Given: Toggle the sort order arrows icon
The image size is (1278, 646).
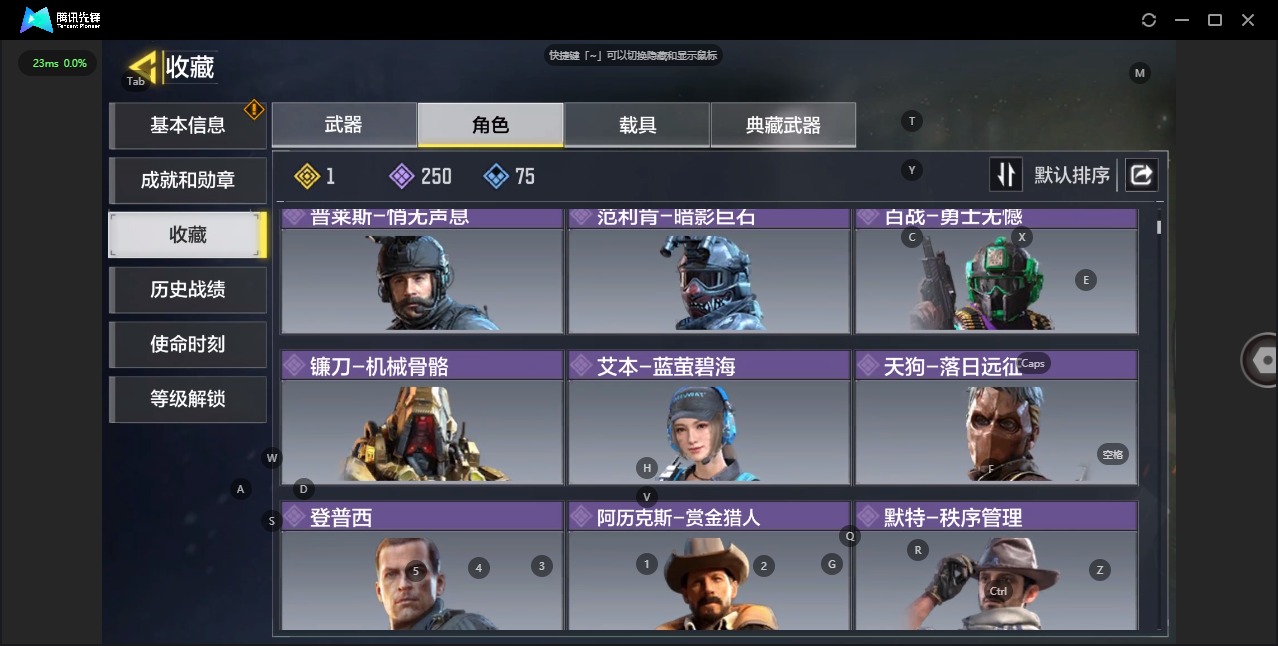Looking at the screenshot, I should click(1005, 175).
